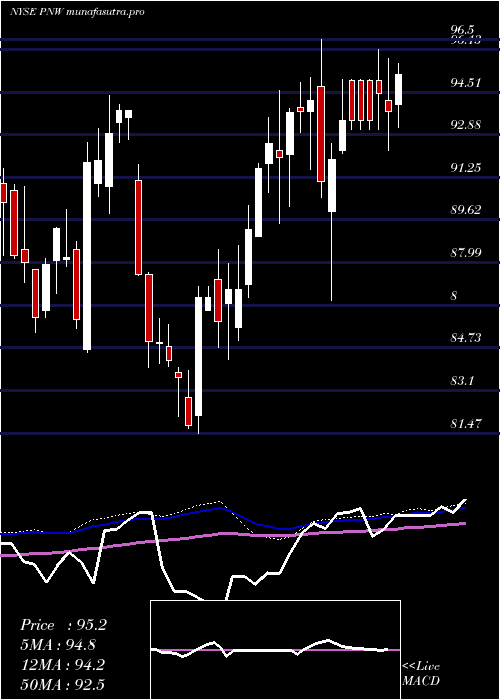Click the last white candlestick on the right

tap(399, 90)
